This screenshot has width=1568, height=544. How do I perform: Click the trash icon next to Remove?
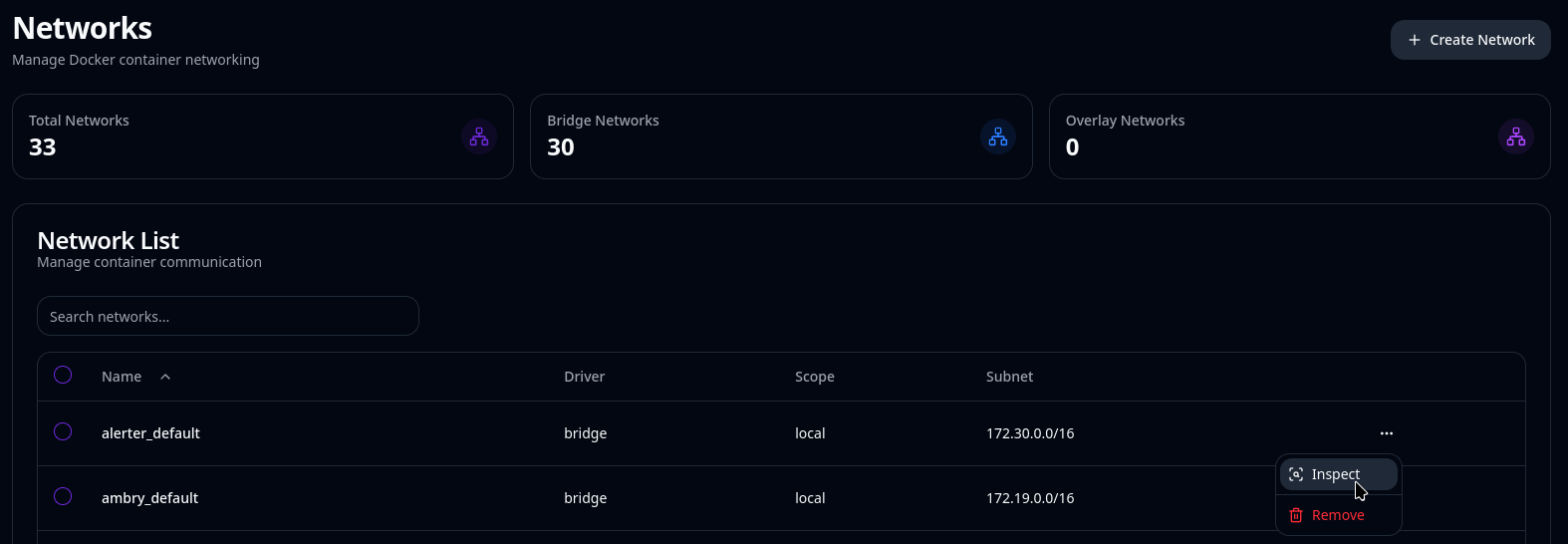tap(1296, 515)
